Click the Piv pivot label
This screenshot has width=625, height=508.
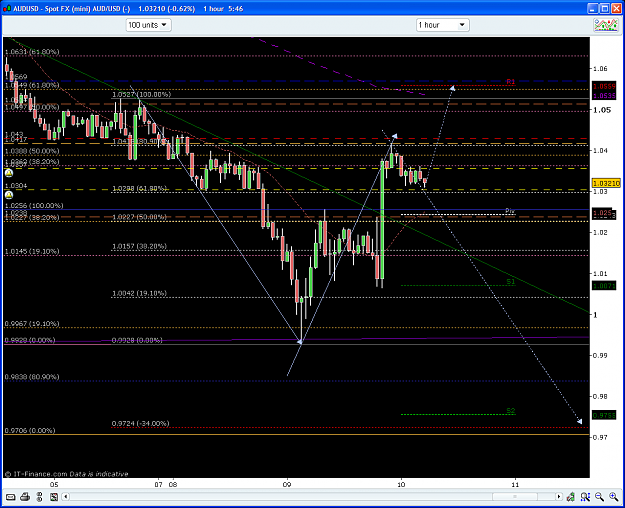pyautogui.click(x=510, y=211)
